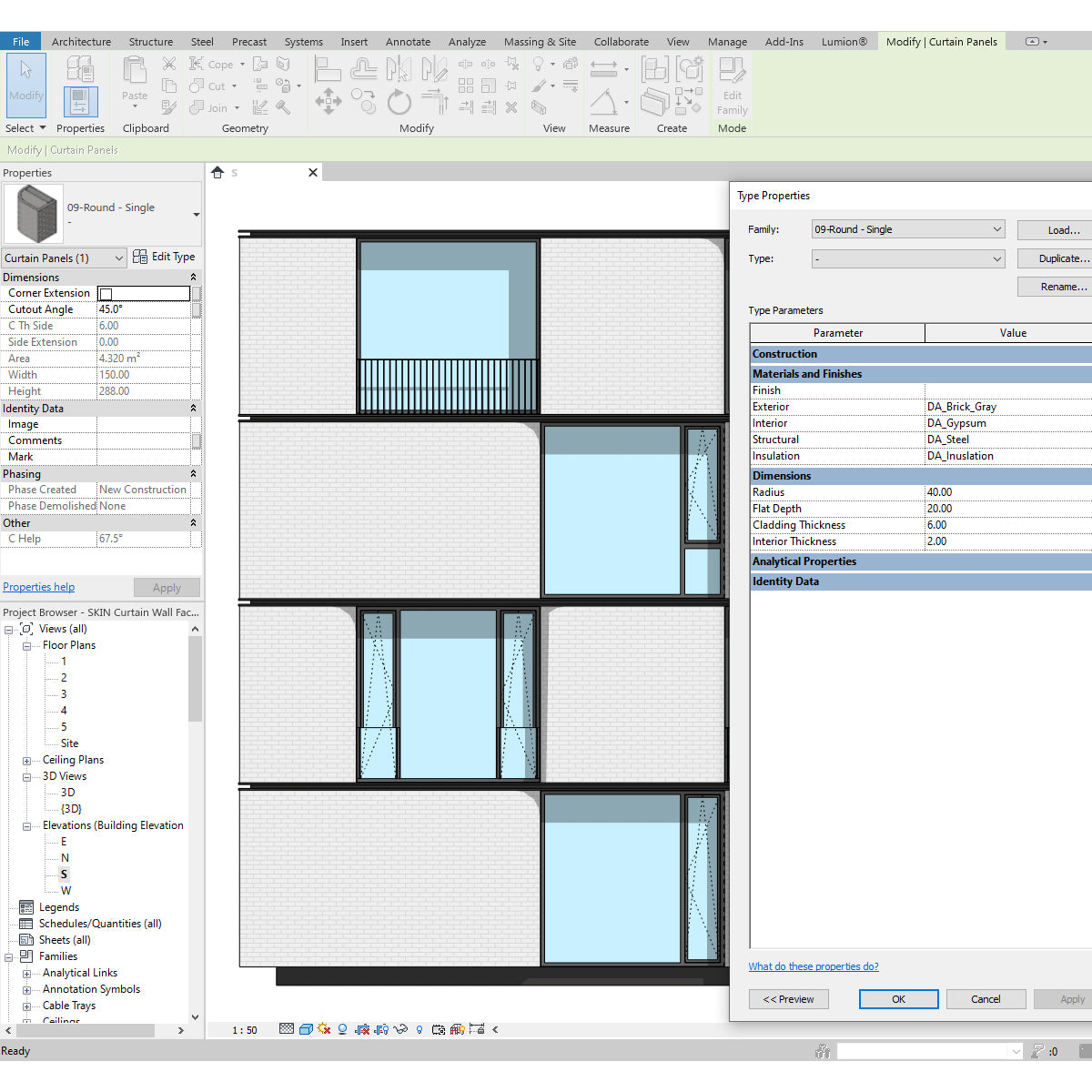Viewport: 1092px width, 1092px height.
Task: Switch to the Architecture ribbon tab
Action: click(81, 41)
